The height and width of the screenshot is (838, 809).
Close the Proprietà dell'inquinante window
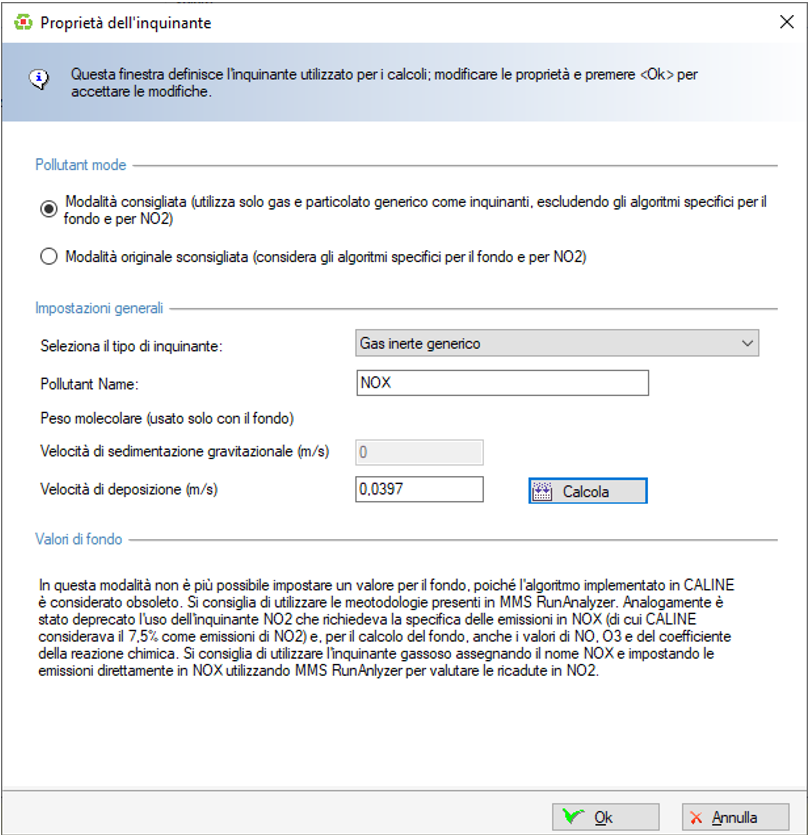(785, 22)
